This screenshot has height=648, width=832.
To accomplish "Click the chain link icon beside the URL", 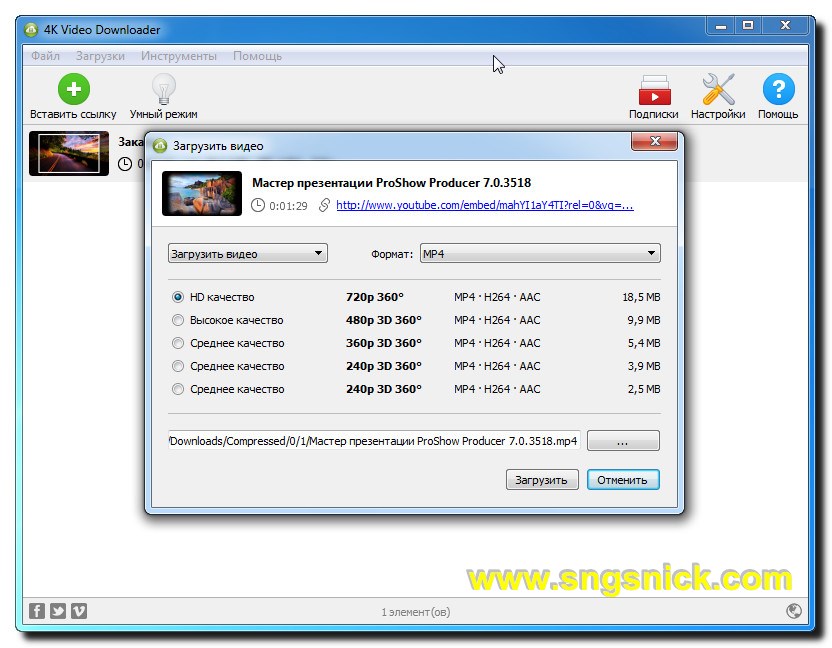I will point(324,205).
